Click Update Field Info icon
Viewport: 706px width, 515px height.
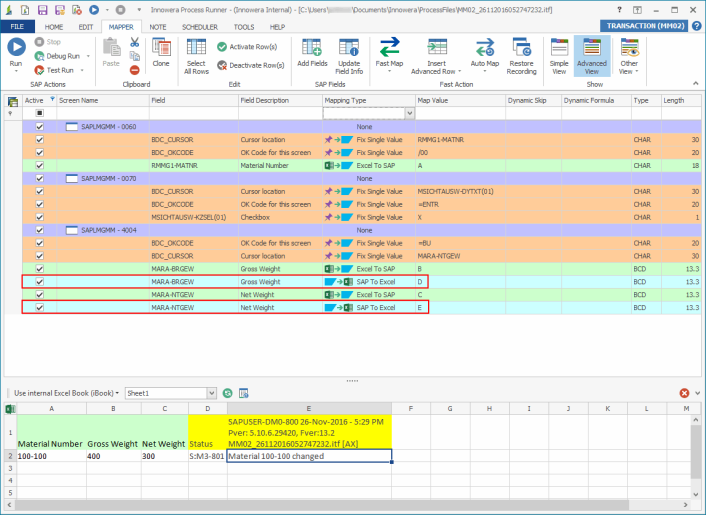point(349,51)
